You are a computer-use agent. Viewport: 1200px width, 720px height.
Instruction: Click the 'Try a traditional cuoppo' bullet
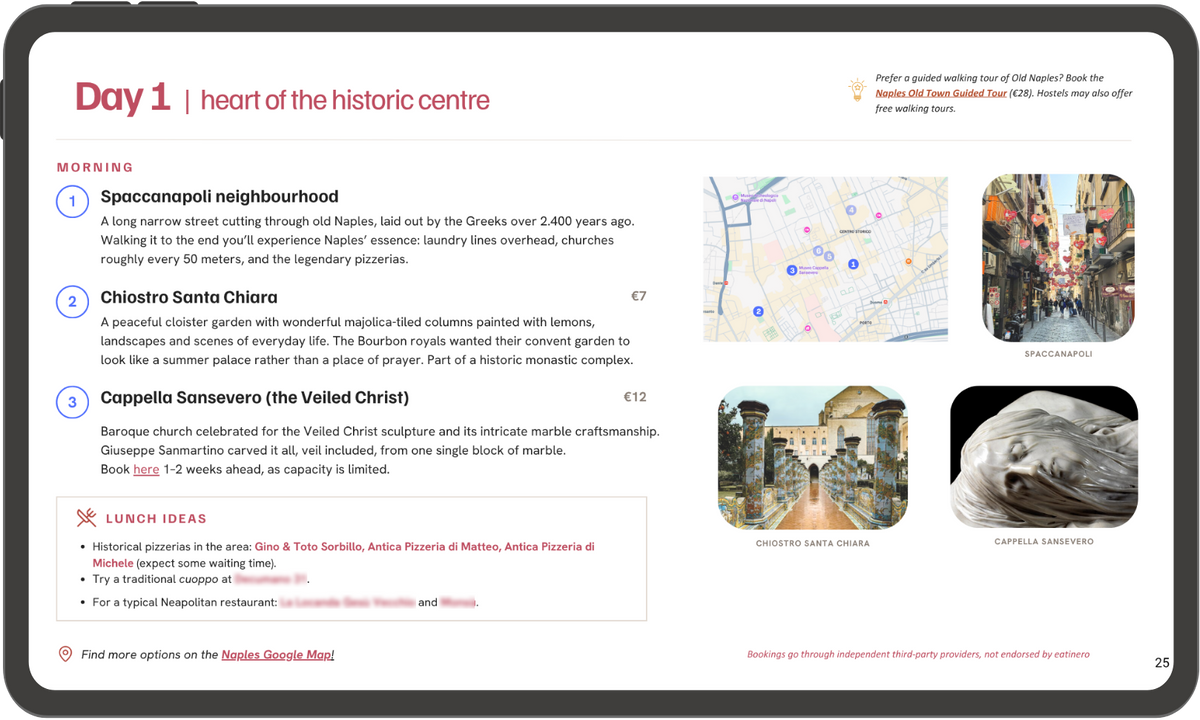[x=201, y=579]
